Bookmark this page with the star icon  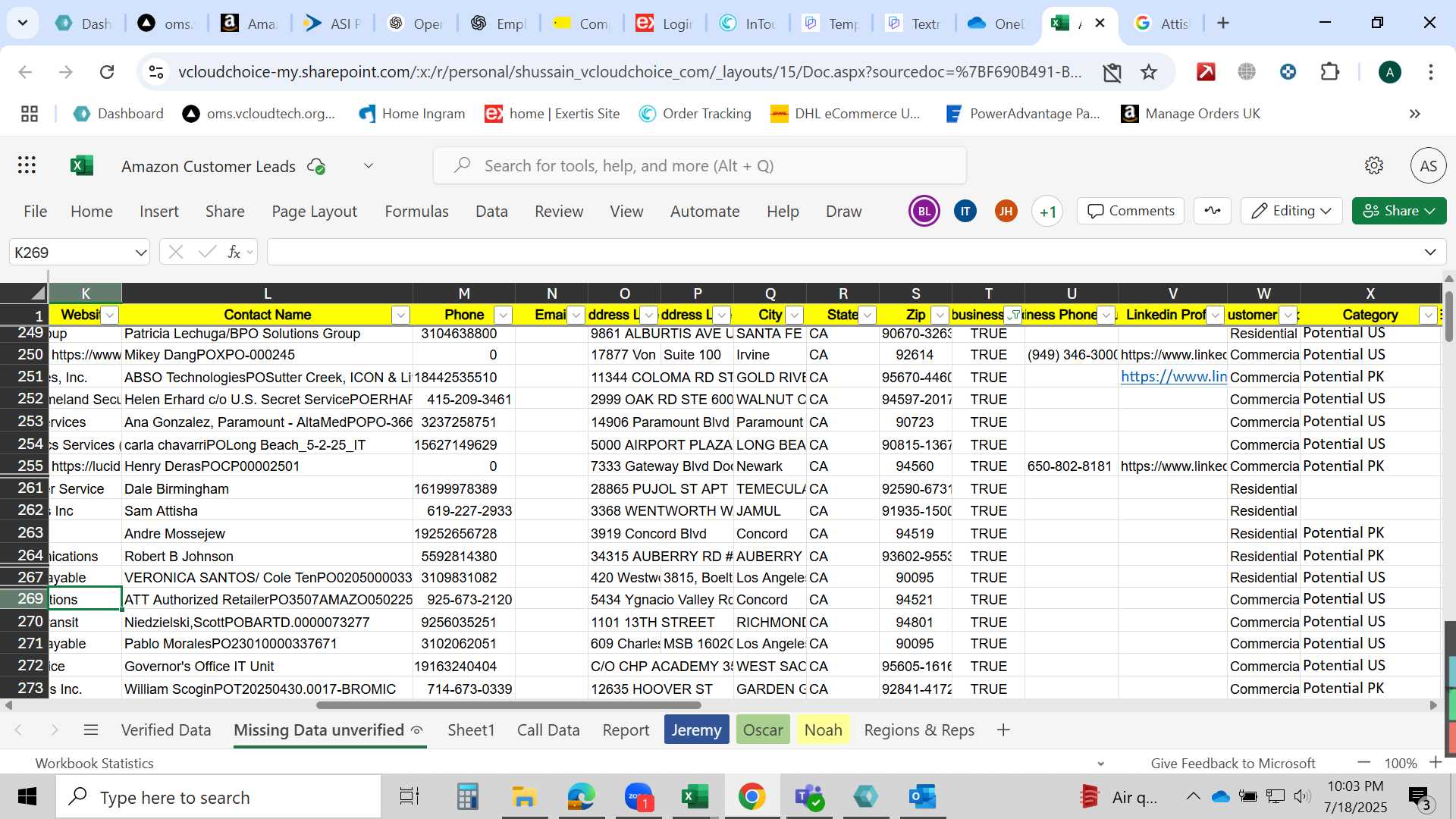point(1149,72)
